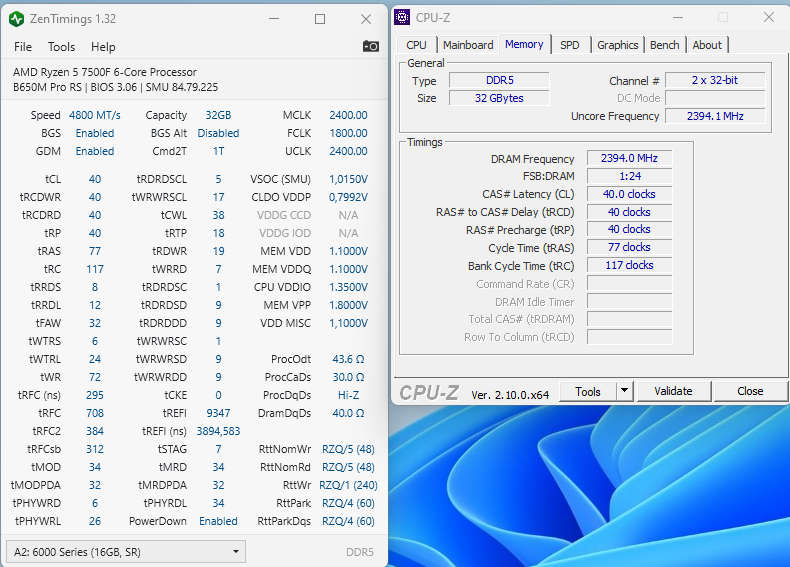Image resolution: width=790 pixels, height=567 pixels.
Task: Click the Type field showing DDR5
Action: point(499,81)
